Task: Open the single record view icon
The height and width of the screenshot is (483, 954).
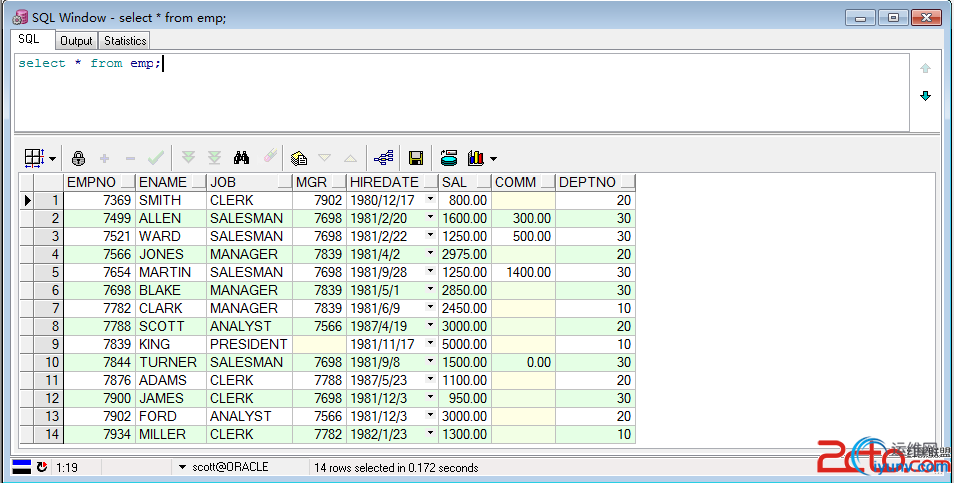Action: [299, 159]
